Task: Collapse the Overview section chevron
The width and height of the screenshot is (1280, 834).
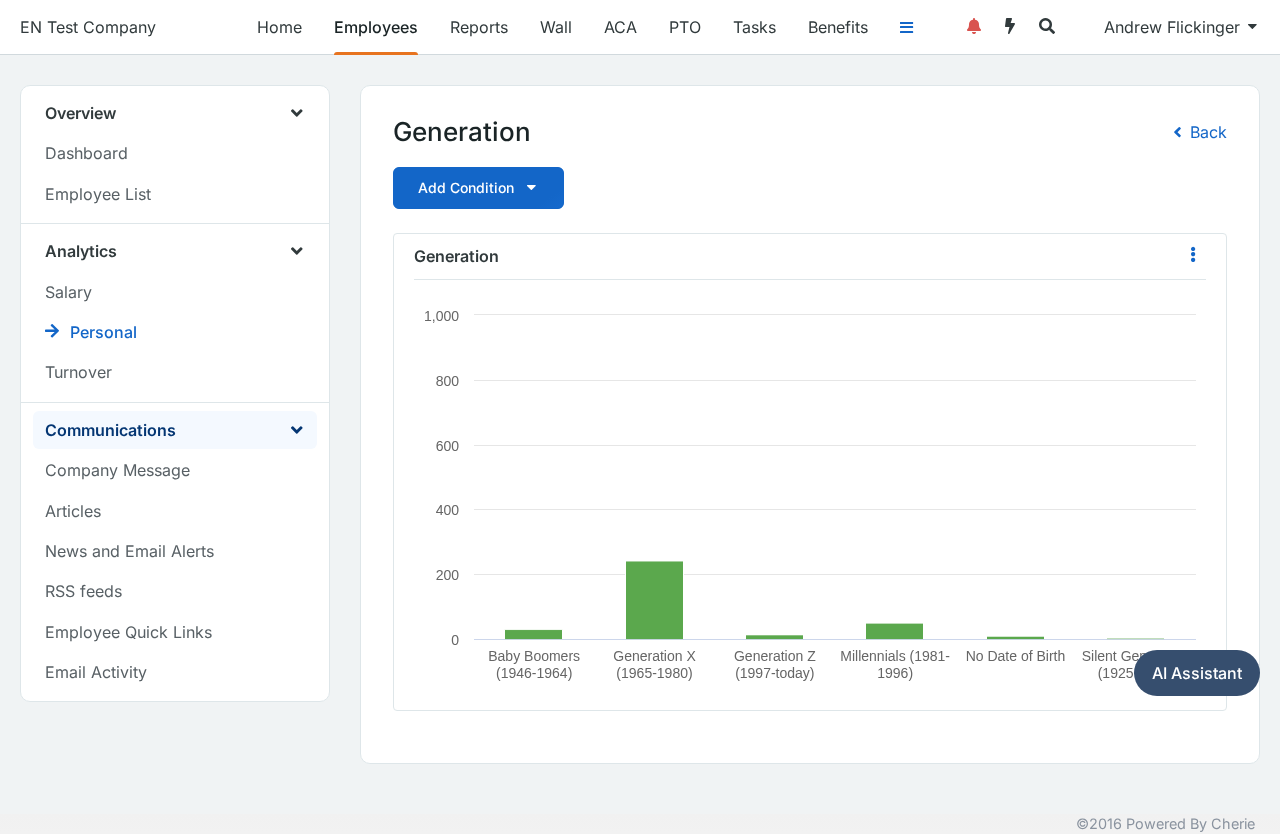Action: (297, 113)
